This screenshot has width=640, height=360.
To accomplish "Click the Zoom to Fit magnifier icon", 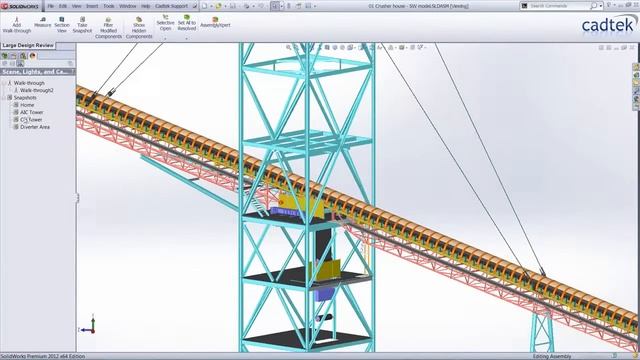I will [289, 48].
